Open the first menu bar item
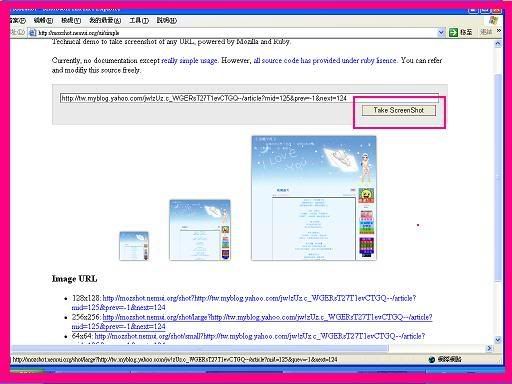 tap(17, 20)
